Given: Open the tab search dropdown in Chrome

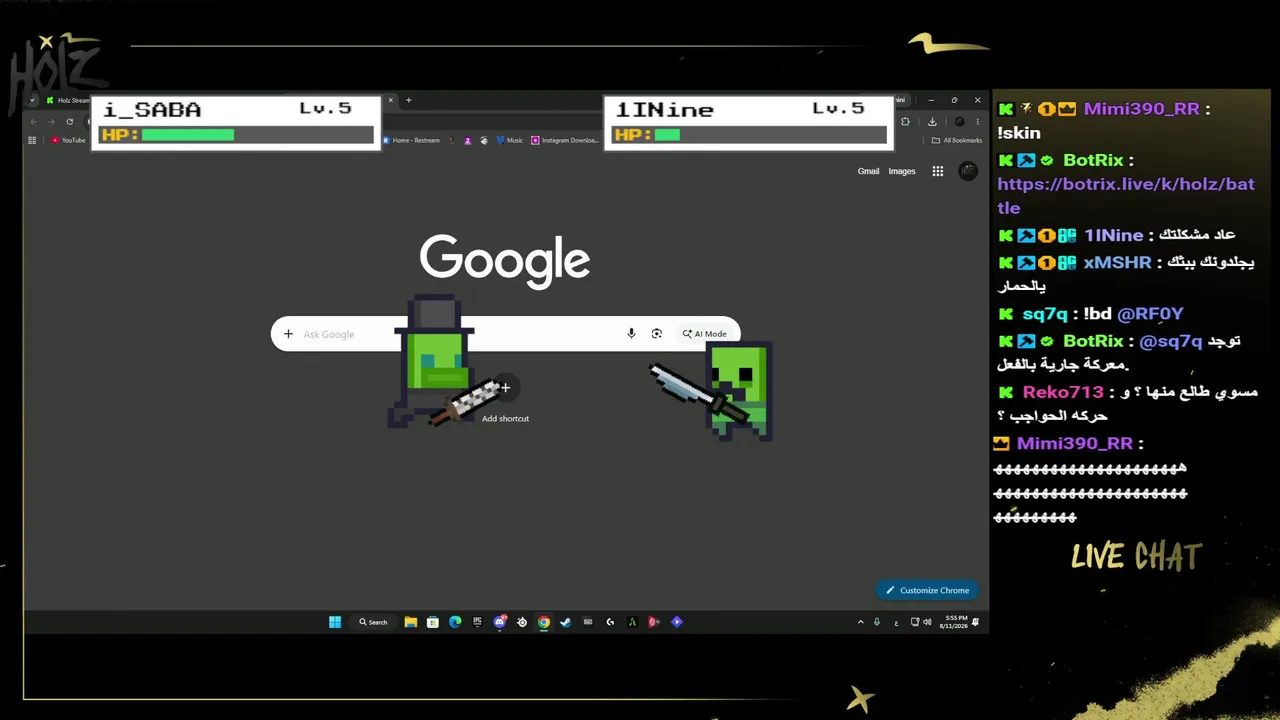Looking at the screenshot, I should tap(32, 100).
